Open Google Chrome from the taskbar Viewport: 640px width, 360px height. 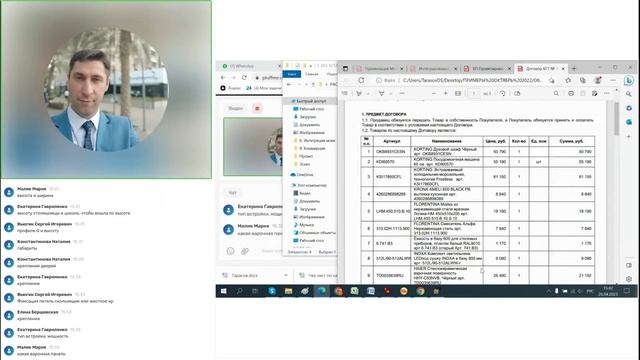420,291
